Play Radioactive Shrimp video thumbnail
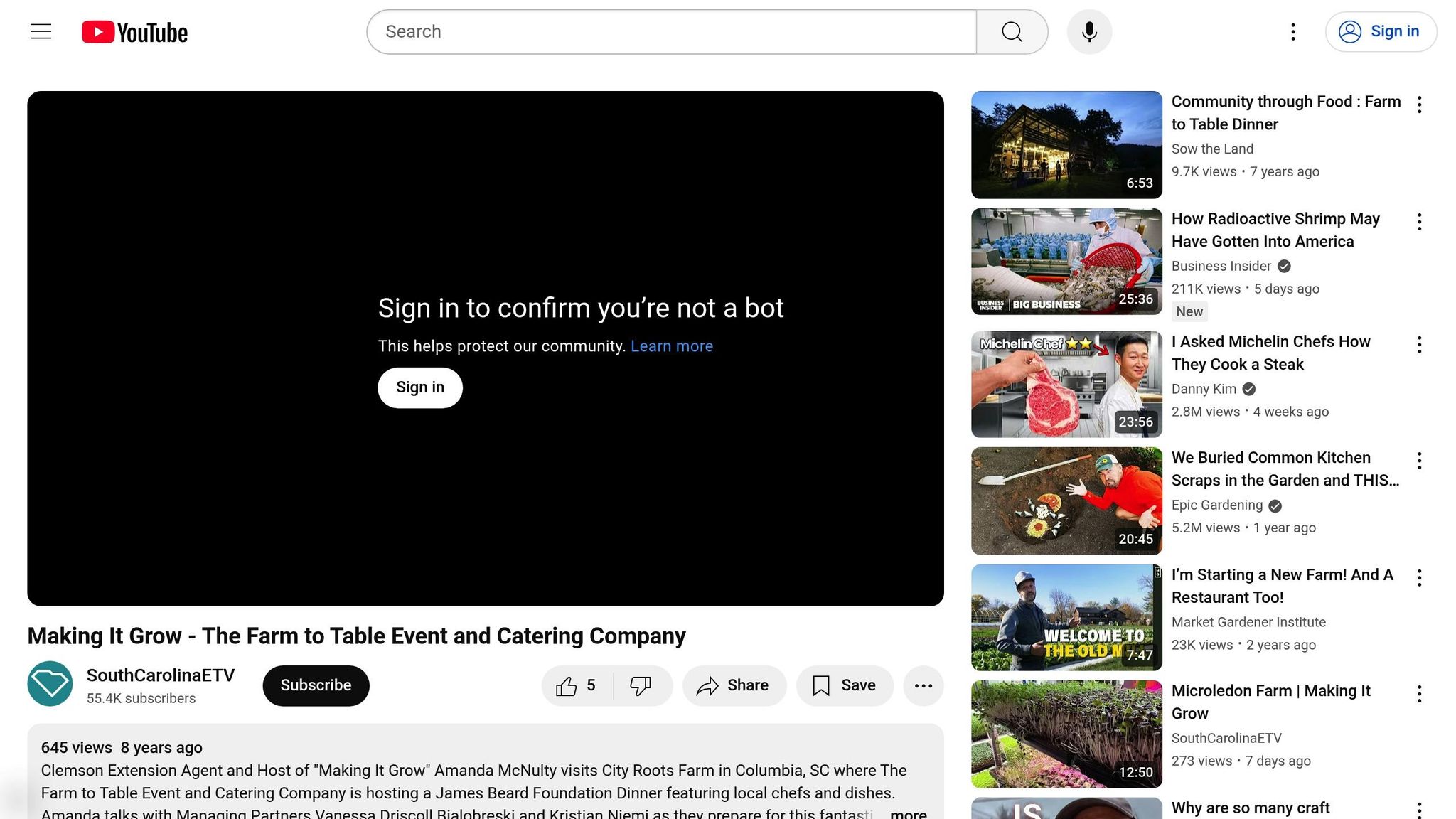 pyautogui.click(x=1066, y=262)
